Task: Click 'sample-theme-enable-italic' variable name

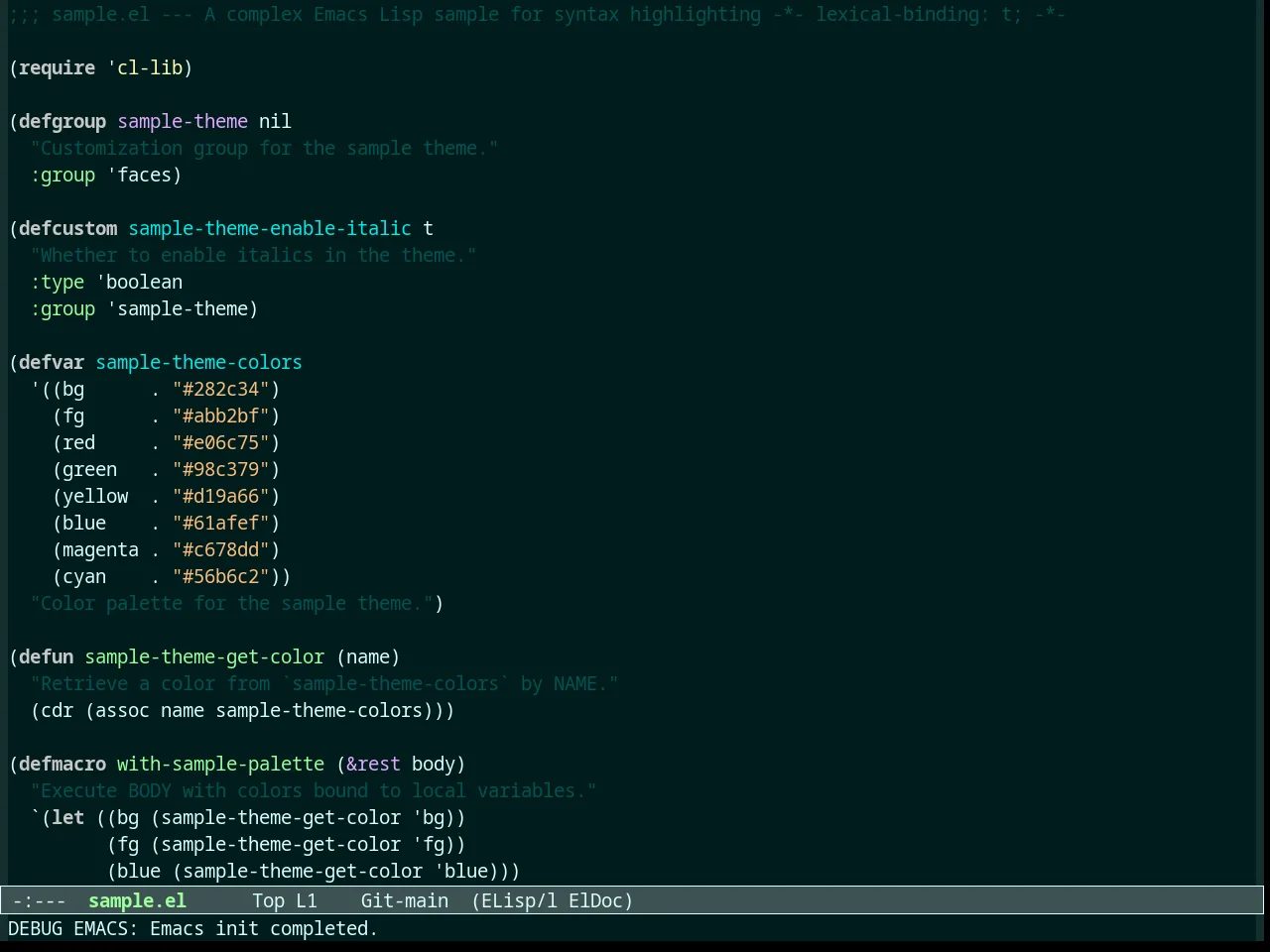Action: point(270,228)
